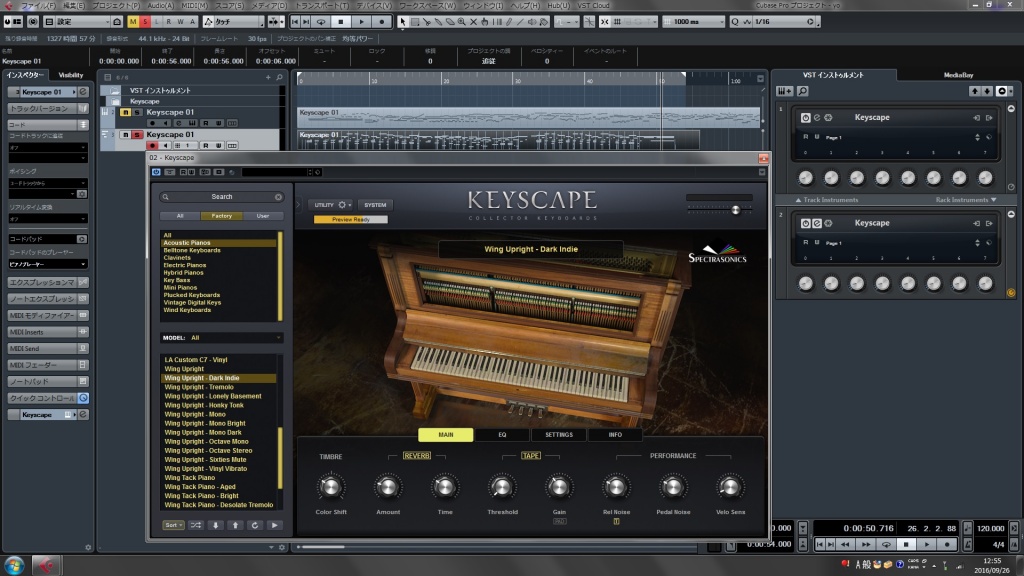This screenshot has height=576, width=1024.
Task: Select the Eraser tool in the Cubase toolbar
Action: [x=450, y=21]
